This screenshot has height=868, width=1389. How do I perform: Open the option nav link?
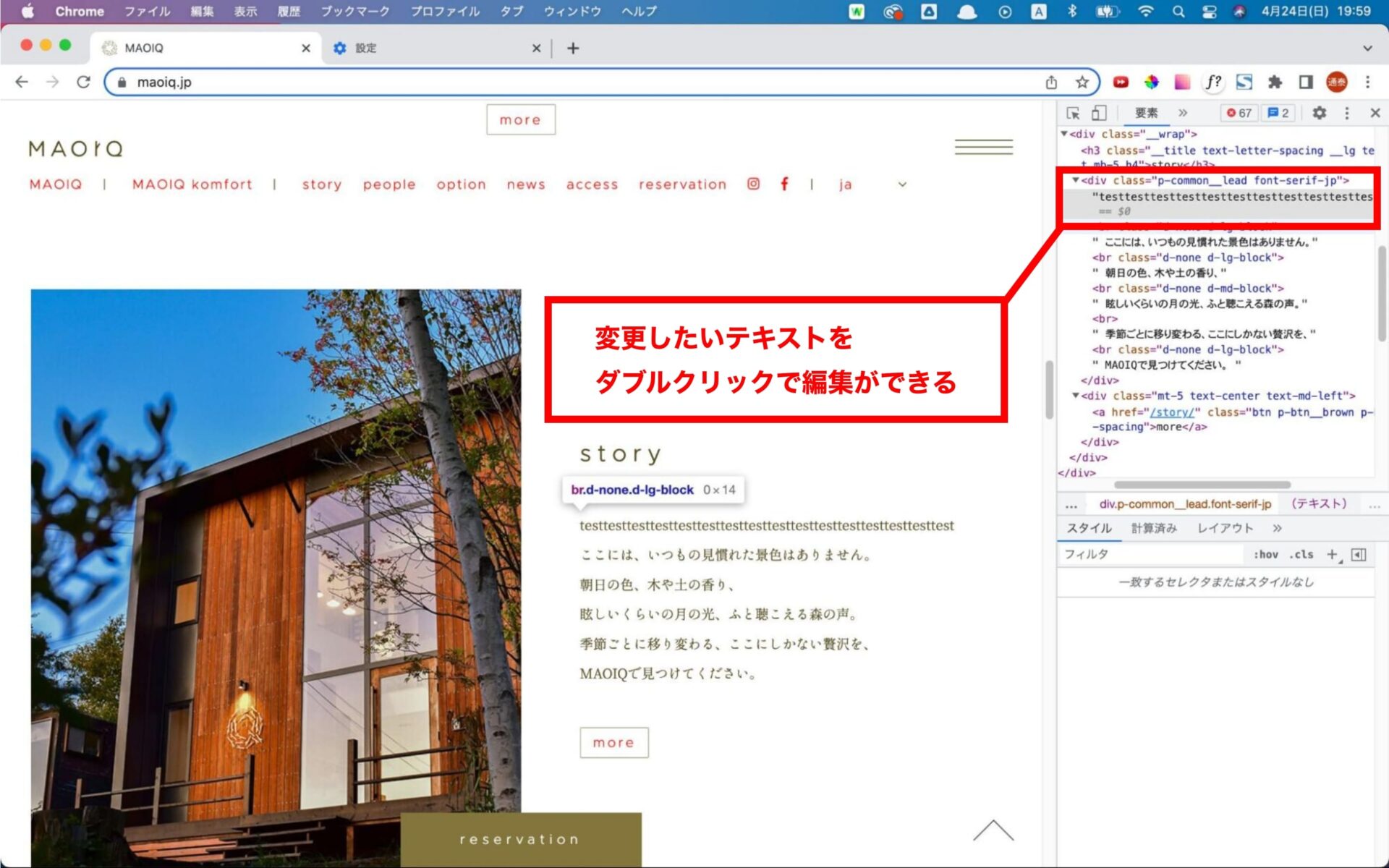coord(461,184)
